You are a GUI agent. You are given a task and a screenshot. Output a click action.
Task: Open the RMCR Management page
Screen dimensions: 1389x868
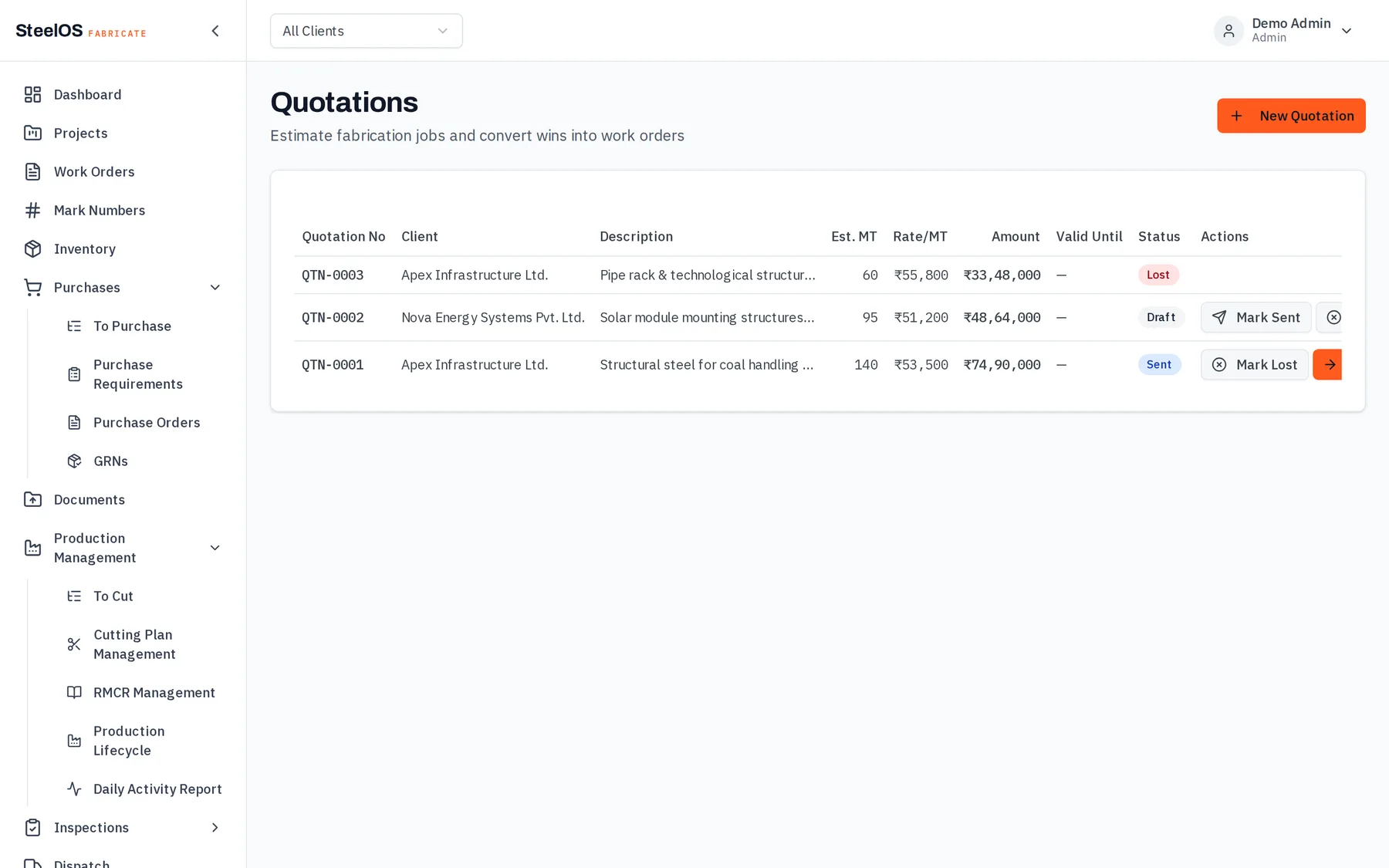[x=147, y=692]
